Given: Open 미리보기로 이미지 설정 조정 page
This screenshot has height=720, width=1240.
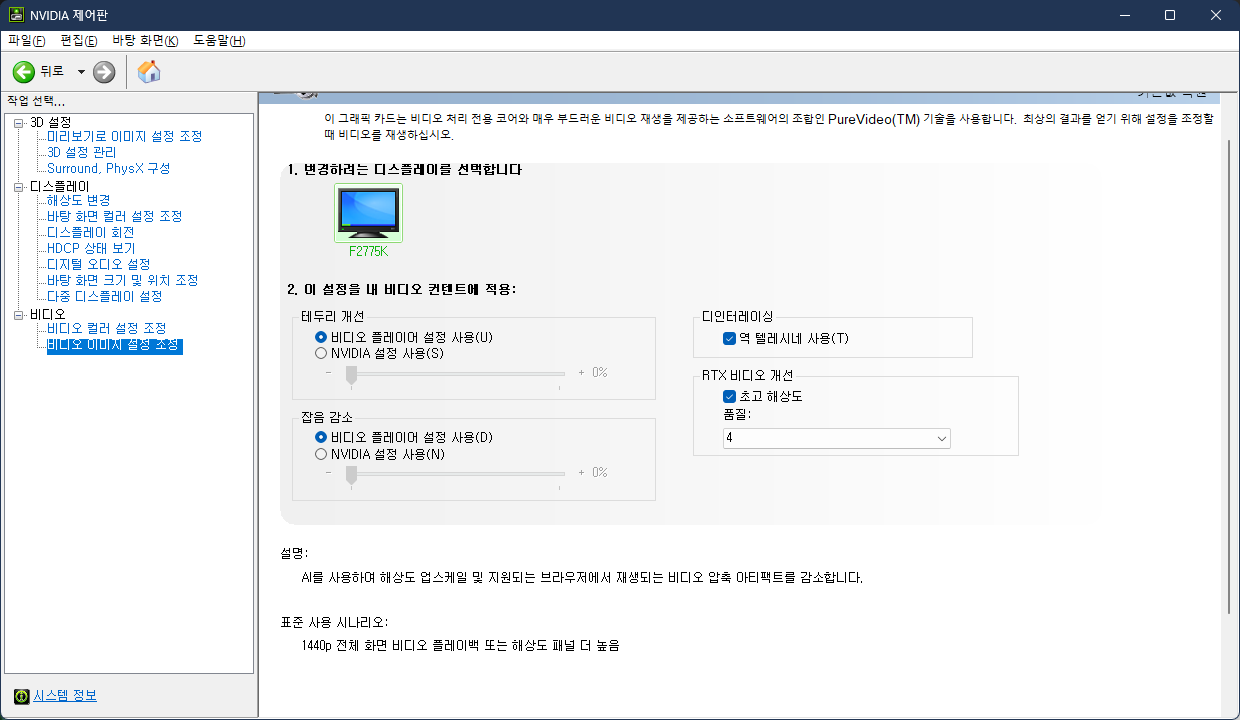Looking at the screenshot, I should tap(125, 136).
